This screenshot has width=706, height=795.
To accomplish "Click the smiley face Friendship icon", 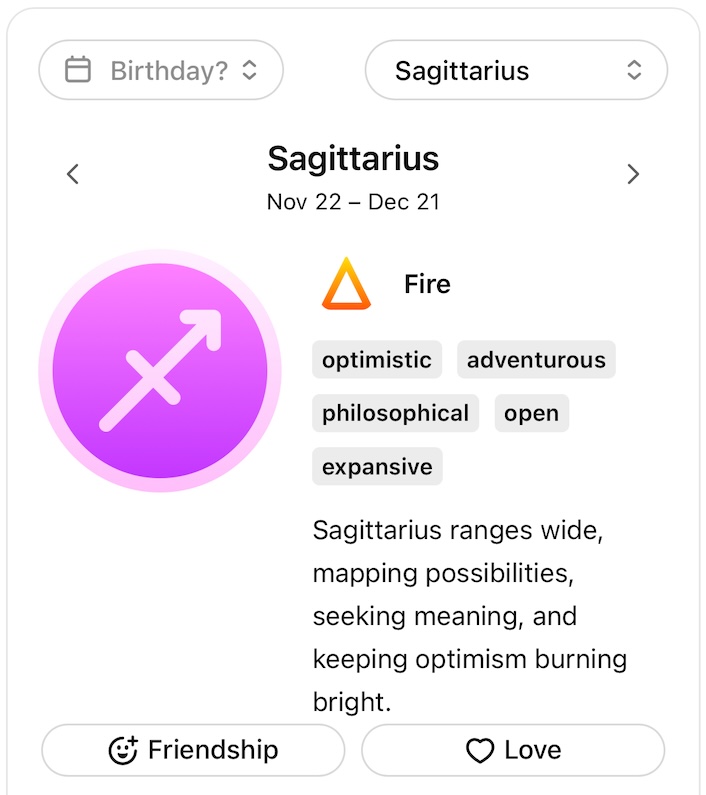I will (x=123, y=750).
